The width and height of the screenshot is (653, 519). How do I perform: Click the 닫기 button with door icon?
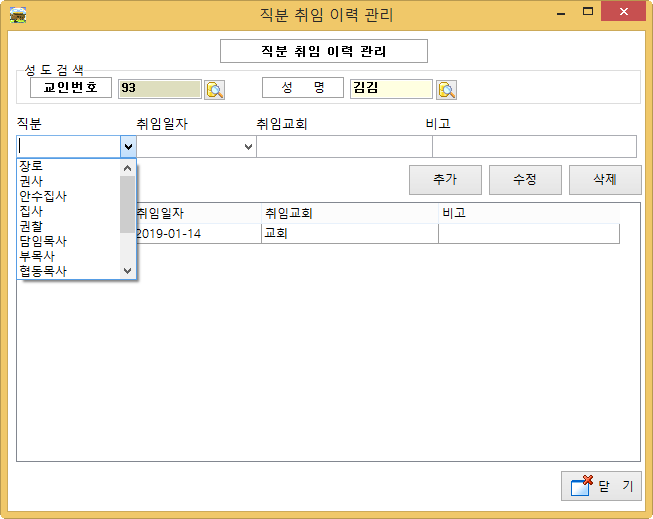(x=600, y=486)
